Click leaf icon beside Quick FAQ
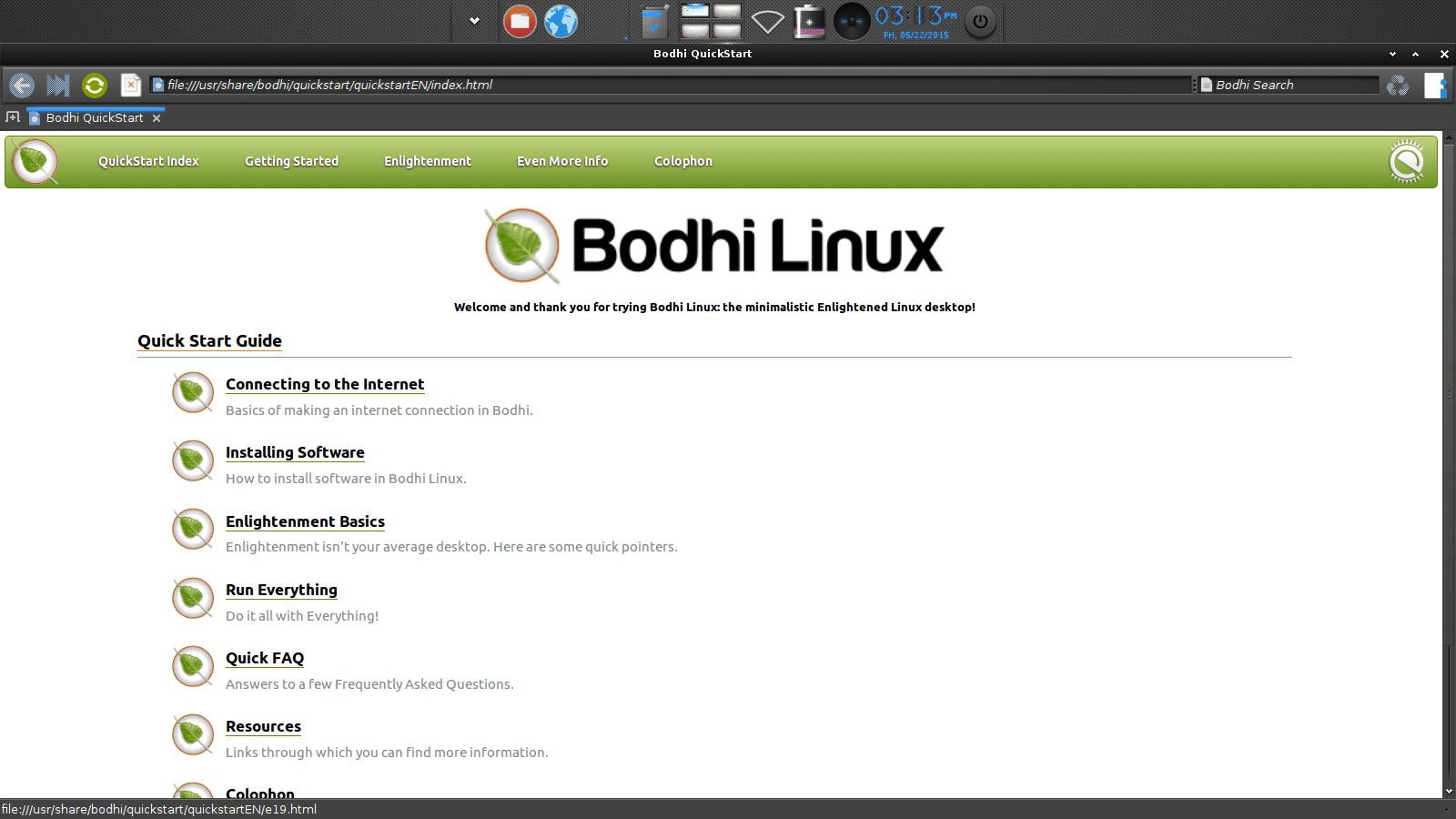This screenshot has width=1456, height=819. (x=193, y=667)
